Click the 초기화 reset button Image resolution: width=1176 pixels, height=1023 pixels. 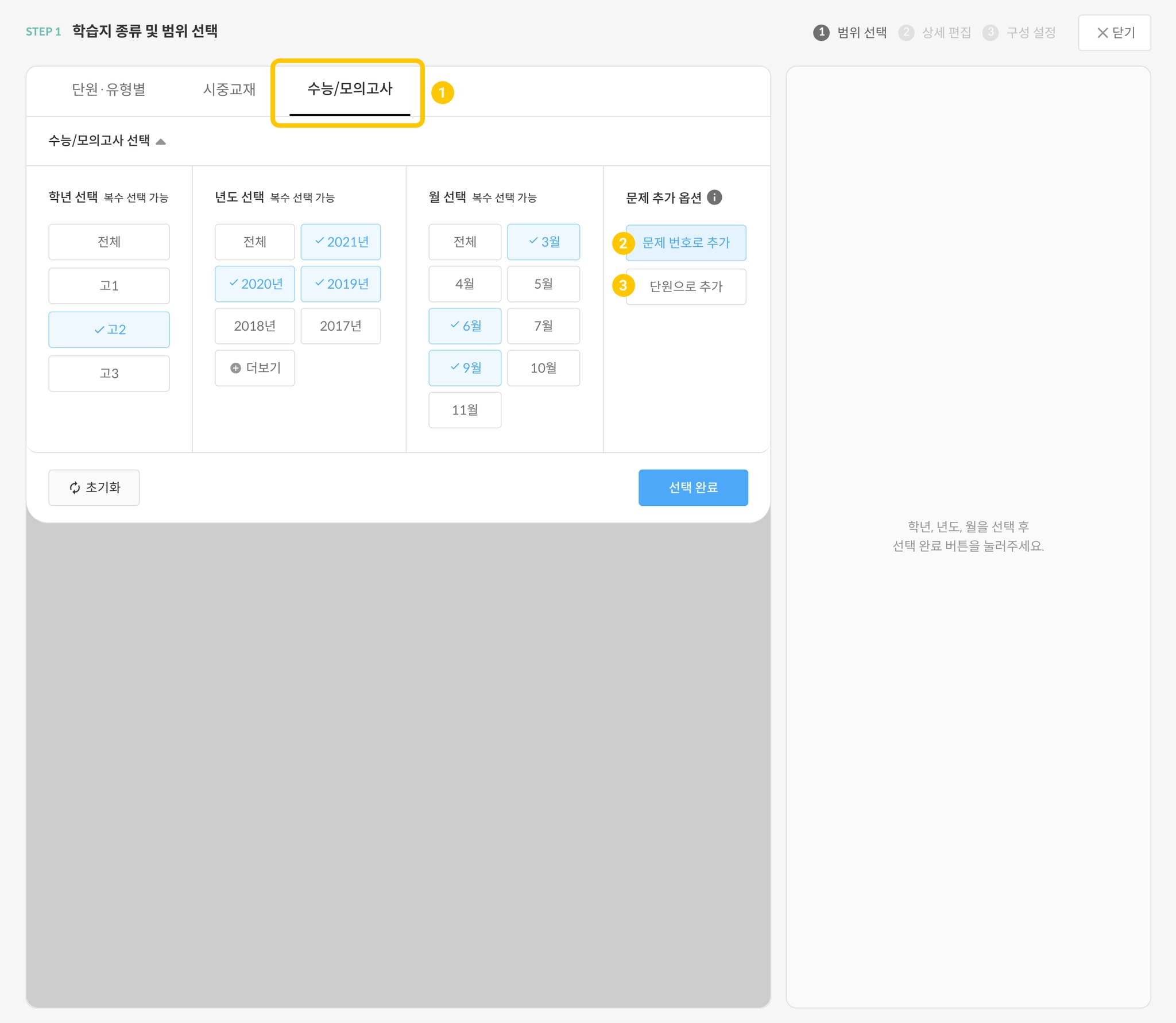coord(94,487)
